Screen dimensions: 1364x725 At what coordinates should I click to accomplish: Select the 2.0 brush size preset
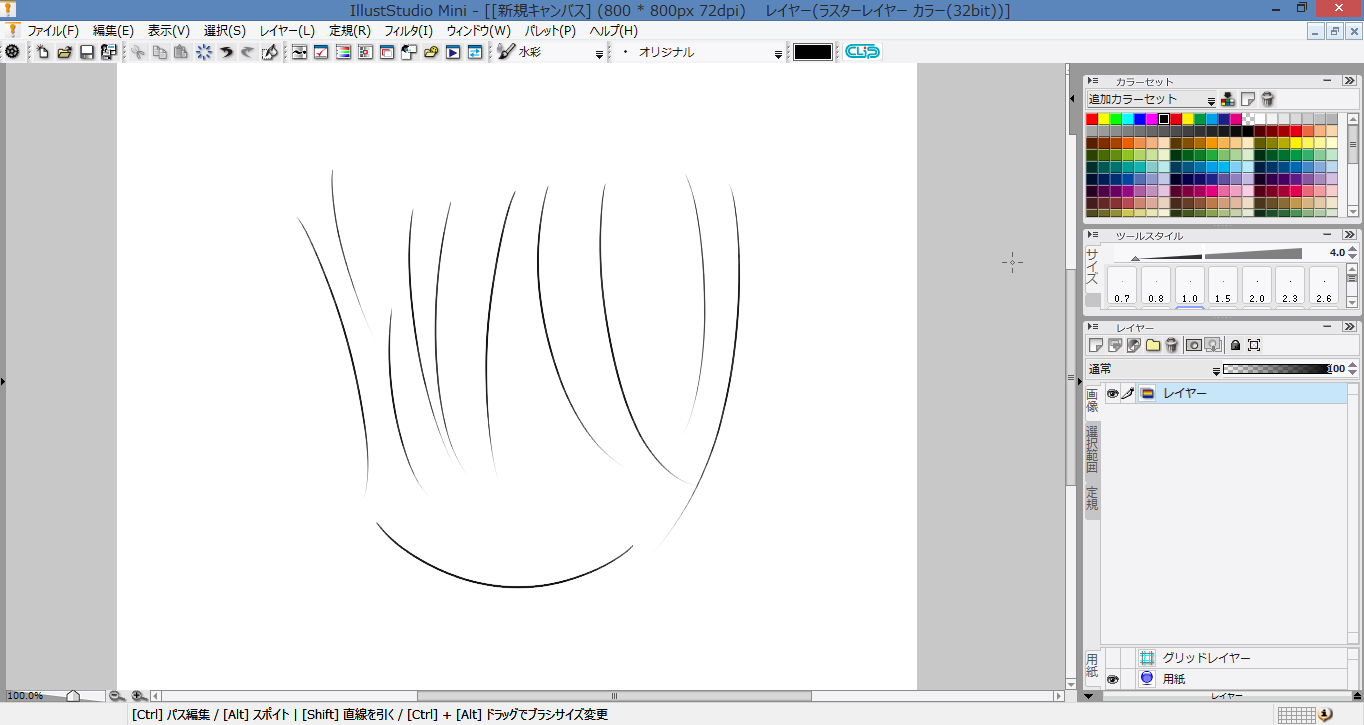[x=1256, y=286]
